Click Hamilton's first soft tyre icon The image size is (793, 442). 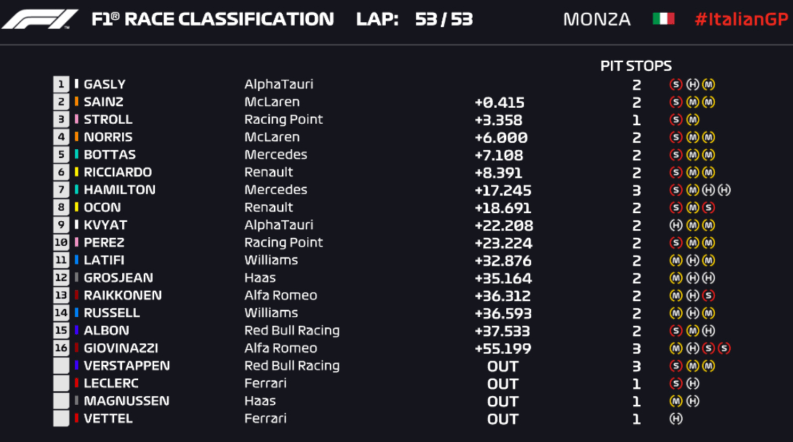point(676,190)
